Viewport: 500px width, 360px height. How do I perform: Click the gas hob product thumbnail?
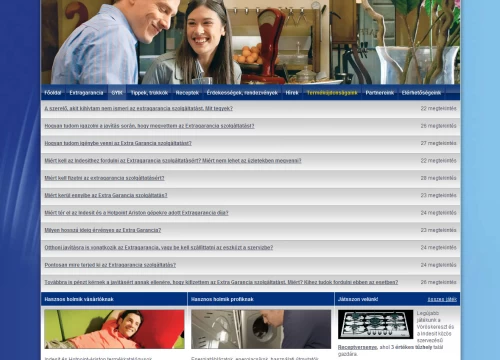[375, 324]
